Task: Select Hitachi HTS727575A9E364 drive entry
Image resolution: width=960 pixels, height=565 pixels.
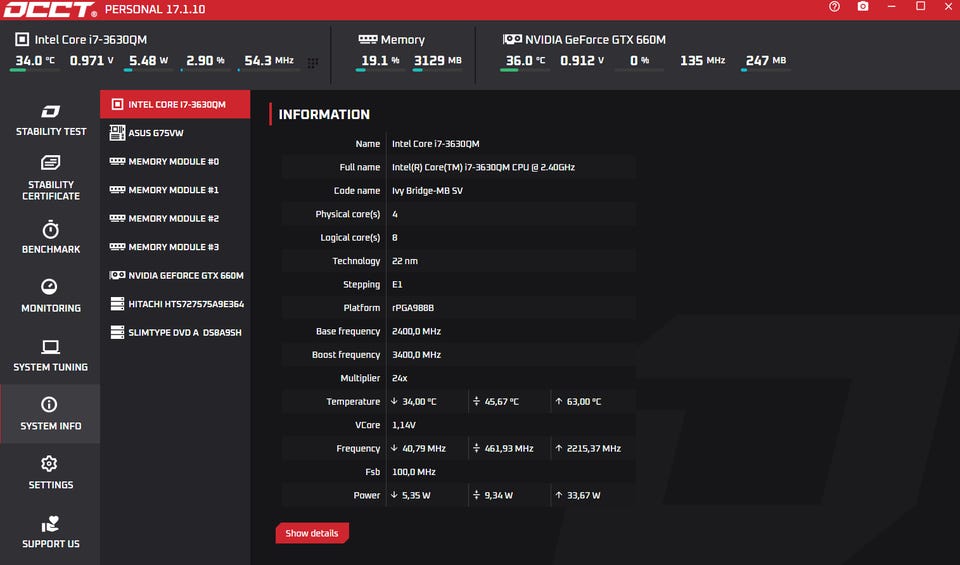Action: point(175,304)
